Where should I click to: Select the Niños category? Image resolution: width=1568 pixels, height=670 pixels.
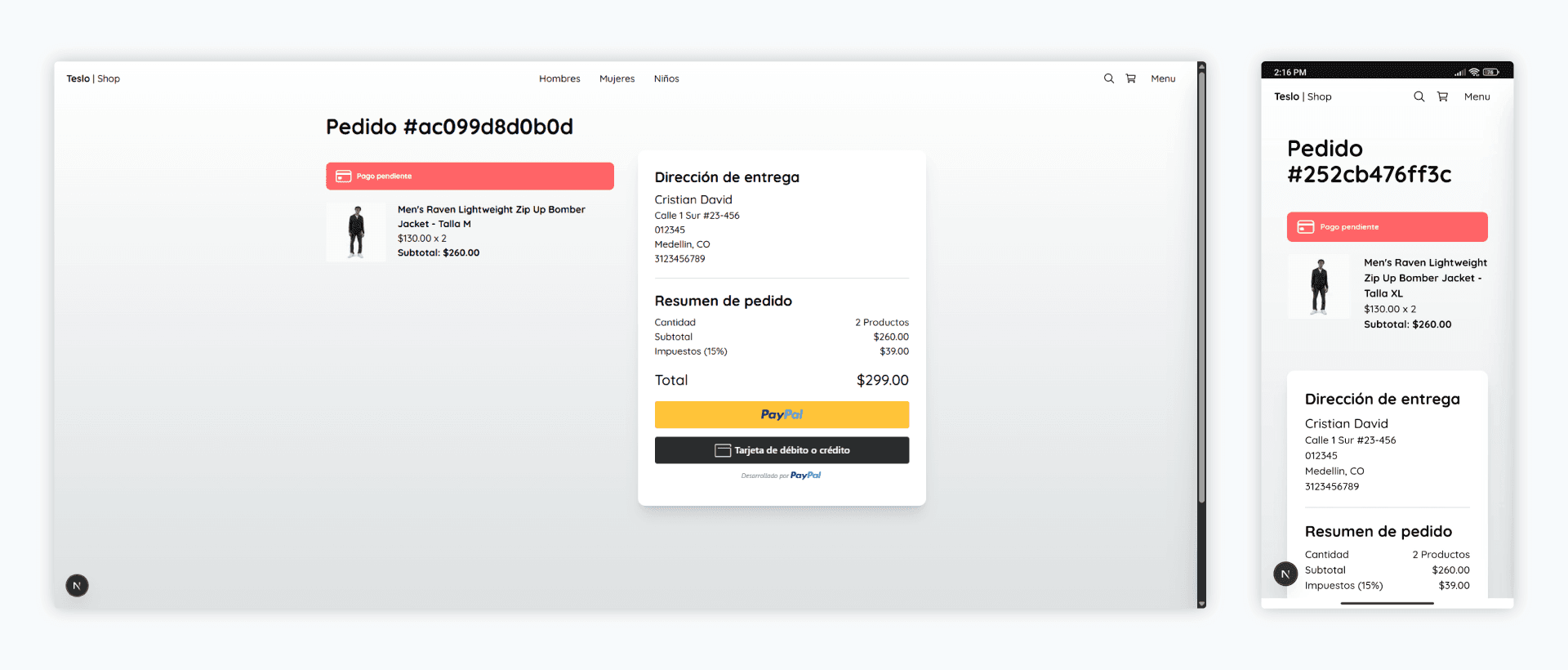pos(666,78)
